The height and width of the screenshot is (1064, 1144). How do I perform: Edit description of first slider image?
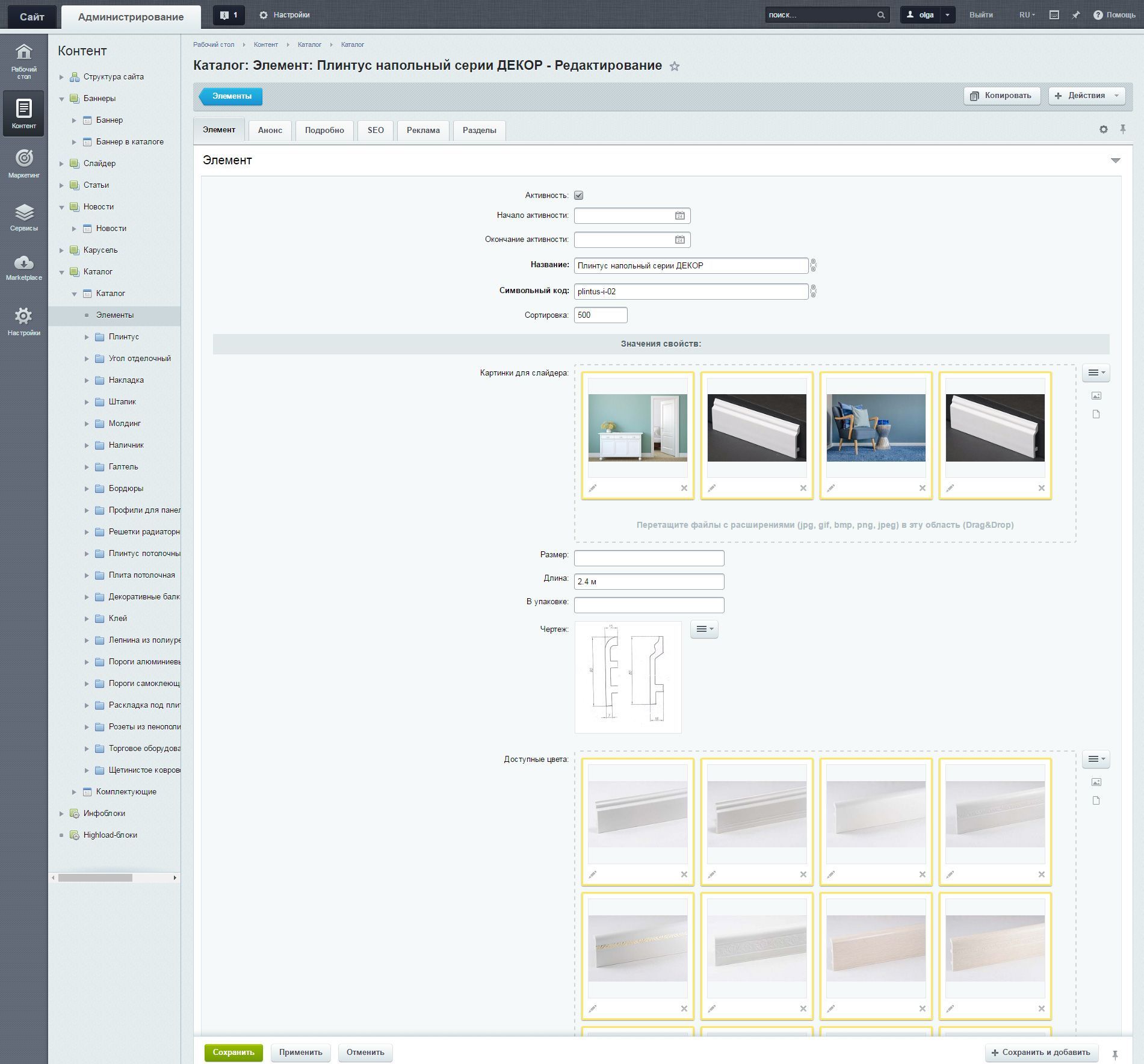click(x=593, y=488)
